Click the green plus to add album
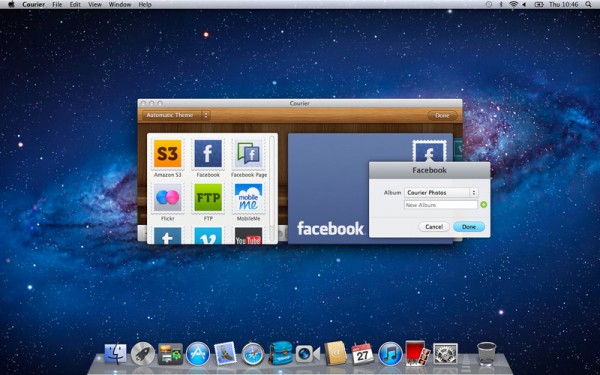The image size is (600, 375). [x=483, y=205]
